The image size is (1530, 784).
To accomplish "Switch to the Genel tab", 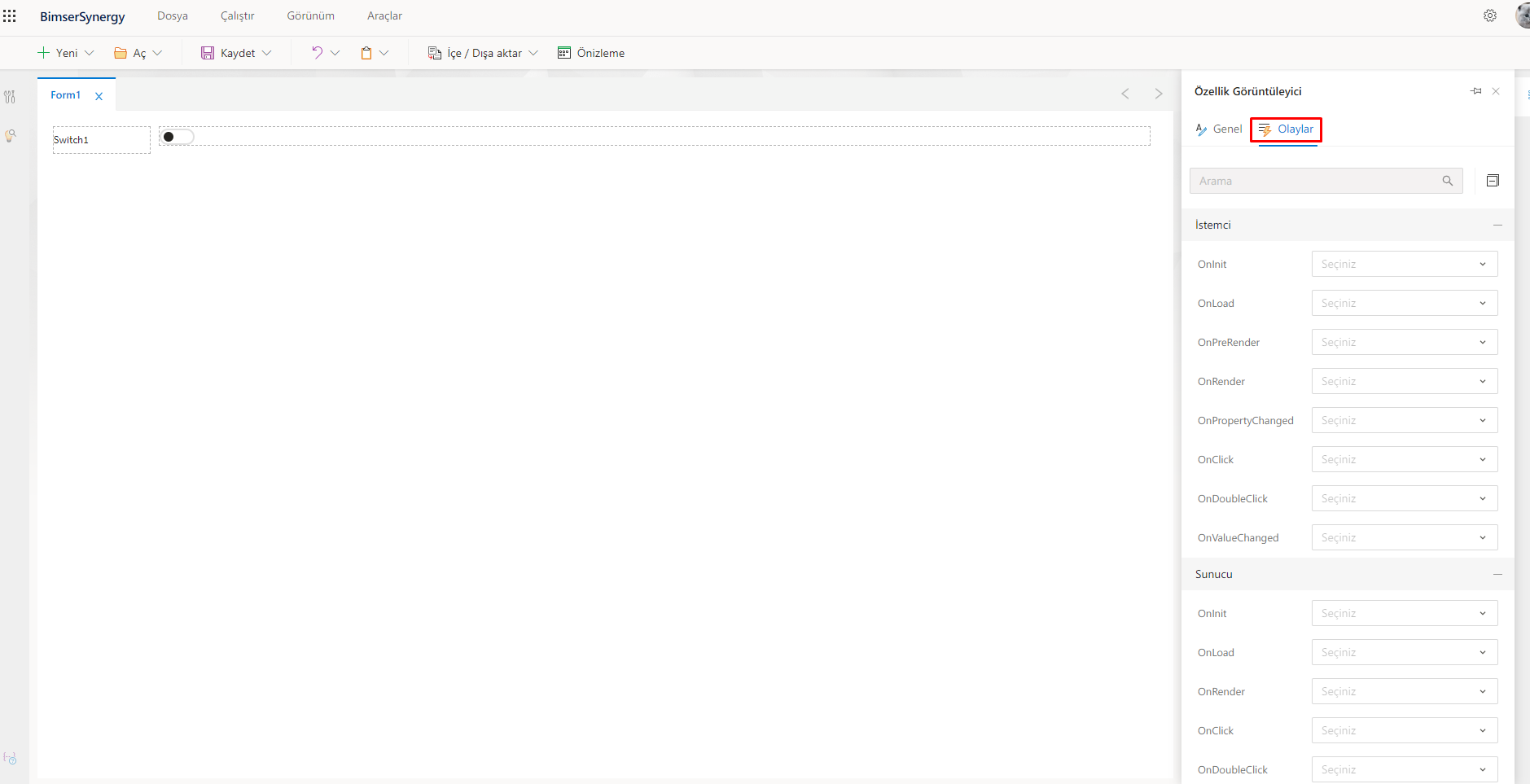I will coord(1219,129).
